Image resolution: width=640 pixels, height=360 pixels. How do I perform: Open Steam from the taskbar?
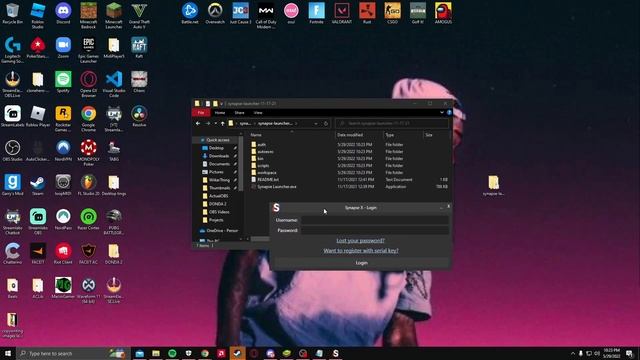(237, 353)
